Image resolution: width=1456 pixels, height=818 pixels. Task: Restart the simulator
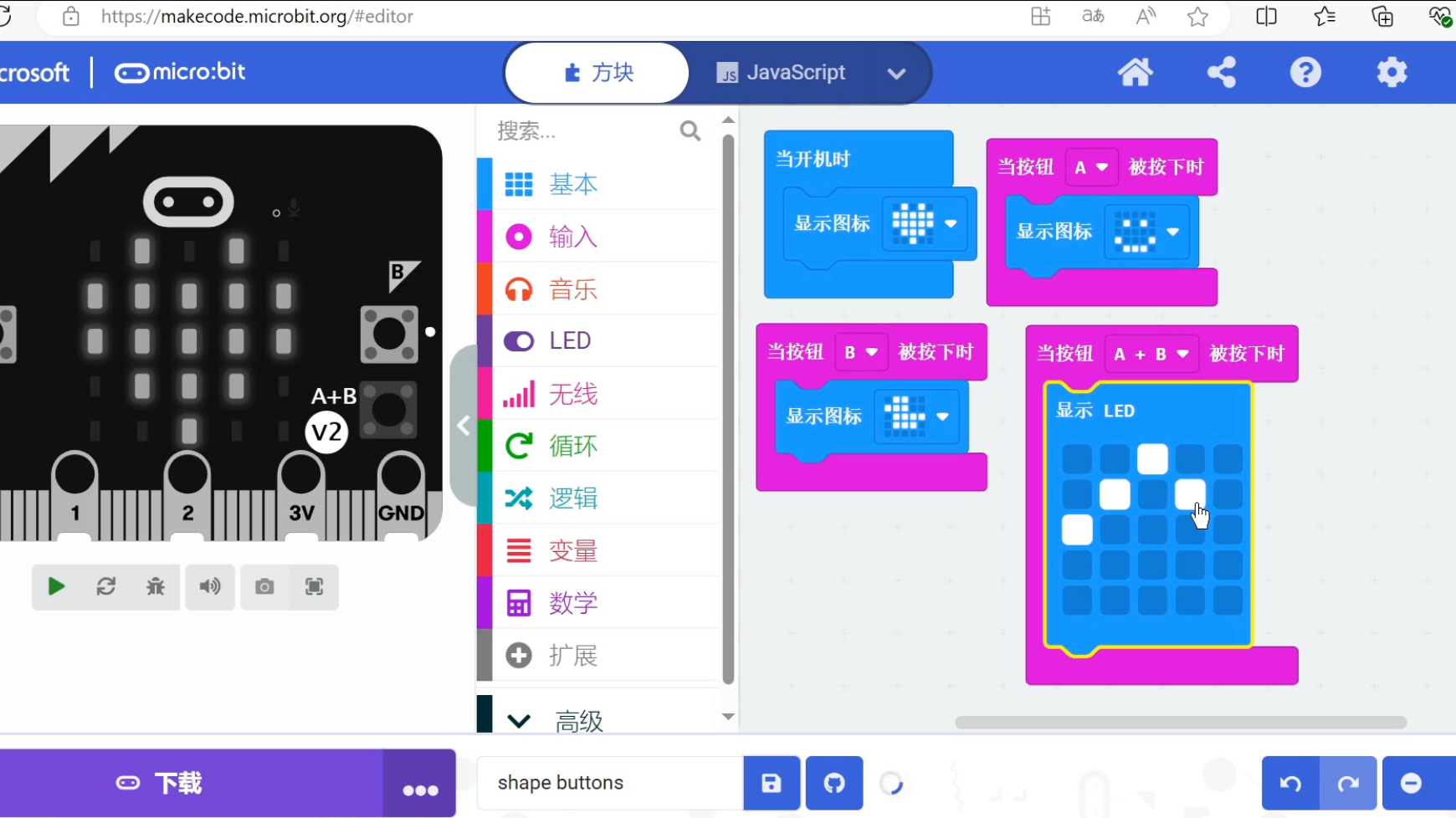click(x=105, y=586)
